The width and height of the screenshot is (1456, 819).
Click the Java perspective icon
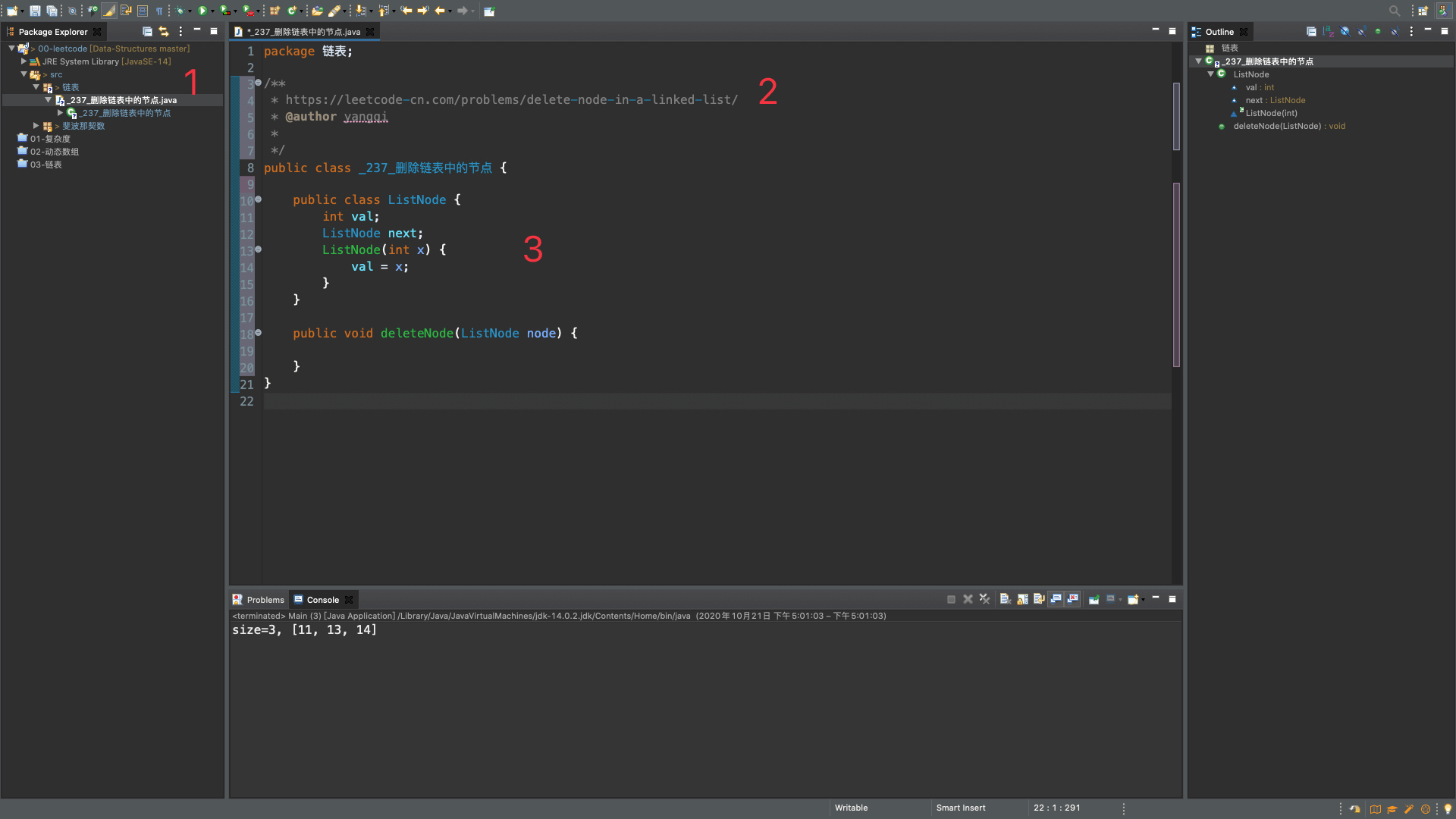[1444, 11]
